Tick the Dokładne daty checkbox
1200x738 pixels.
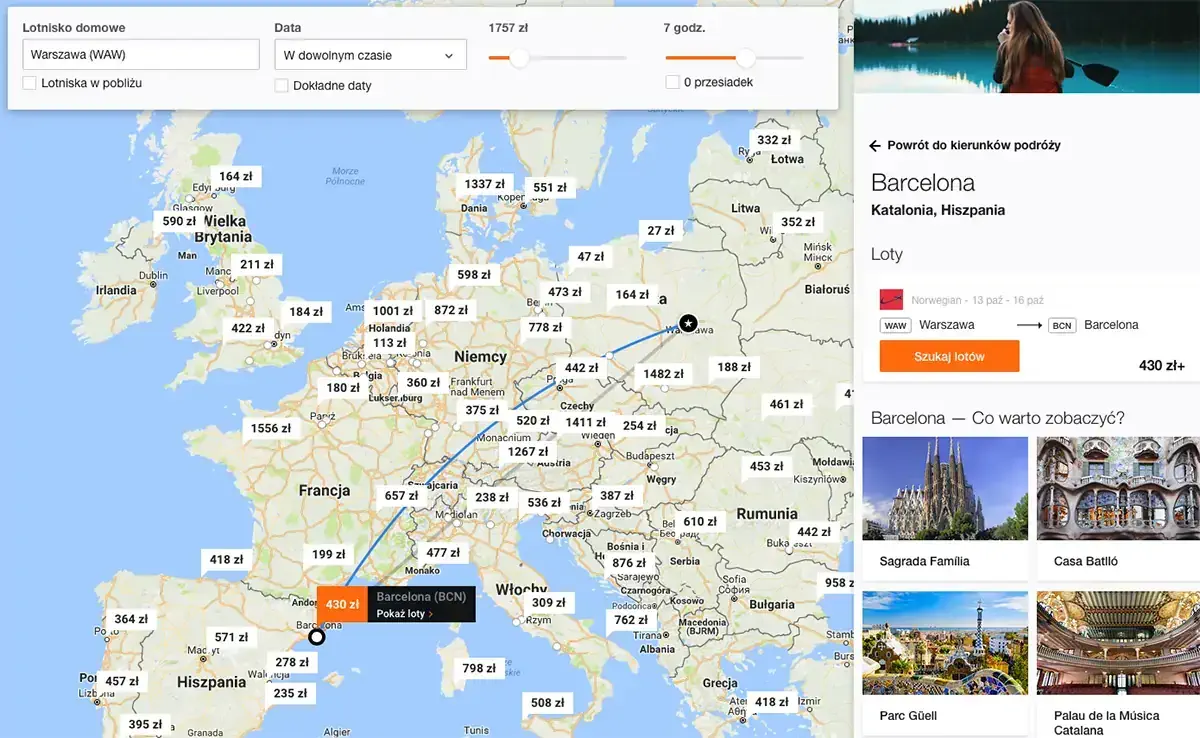click(282, 86)
